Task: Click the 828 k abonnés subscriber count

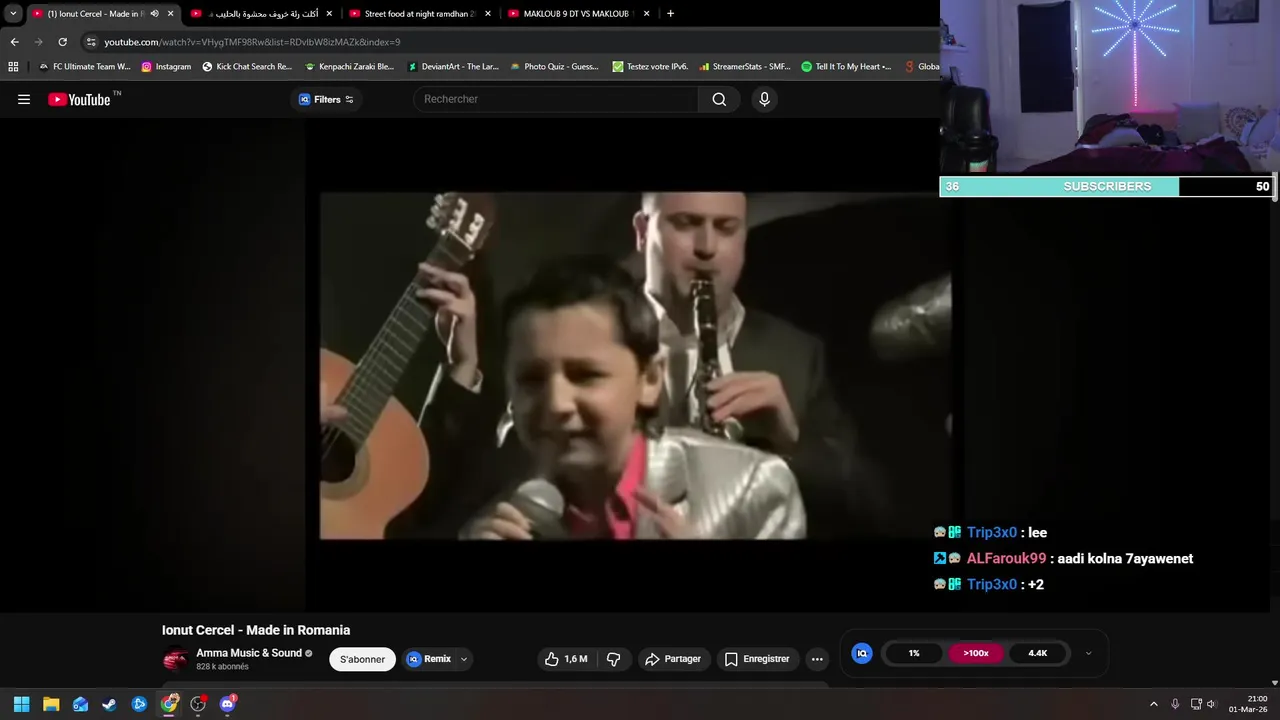Action: pos(222,667)
